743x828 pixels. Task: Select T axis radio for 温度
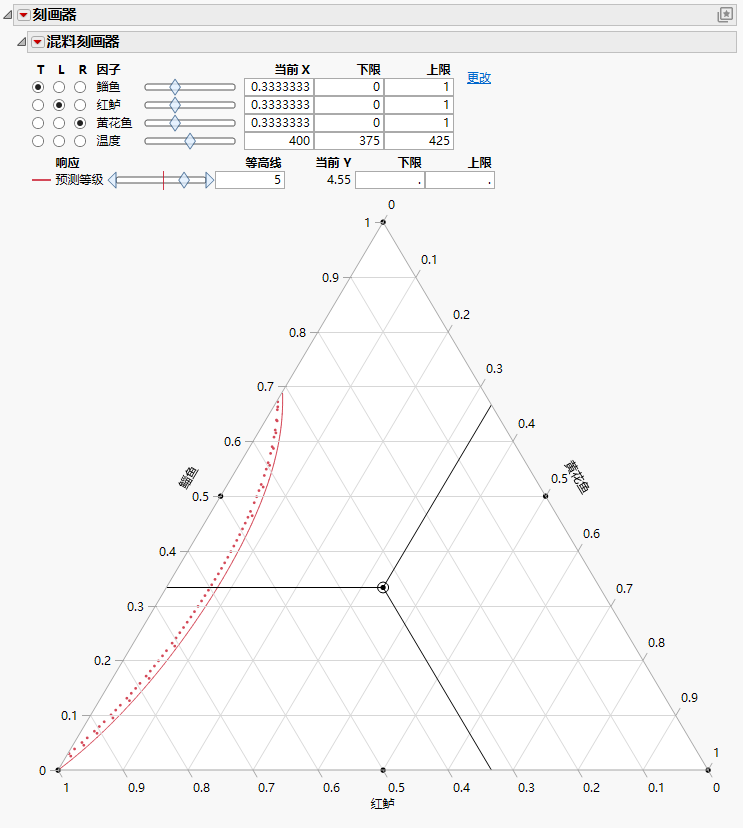[38, 141]
